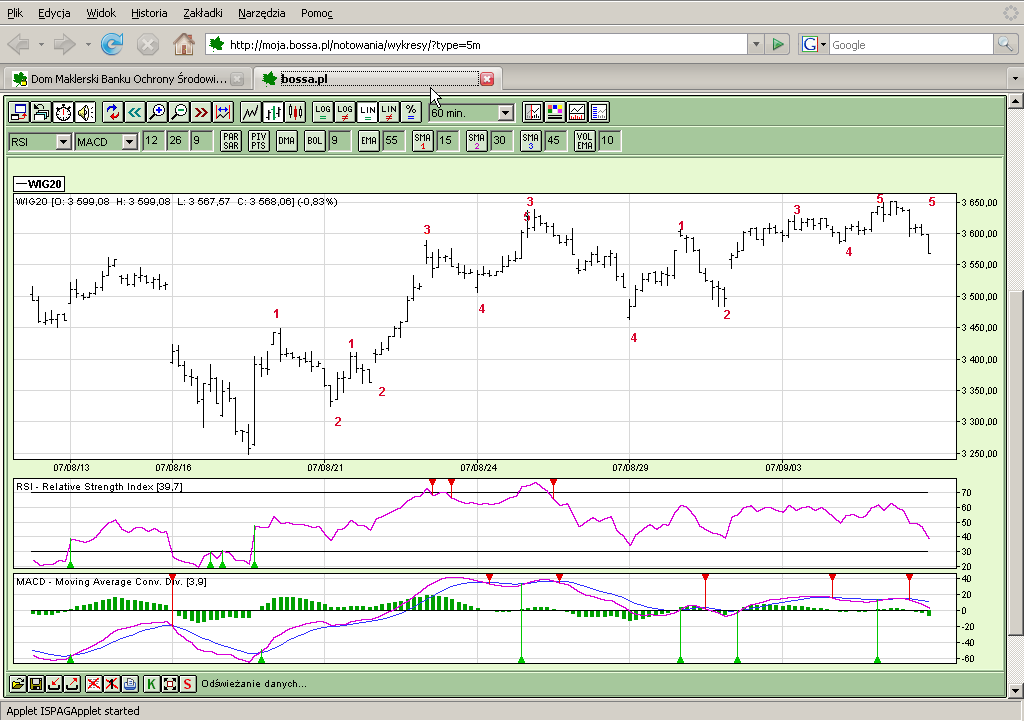This screenshot has height=721, width=1024.
Task: Click the refresh arrows icon in chart toolbar
Action: click(x=112, y=113)
